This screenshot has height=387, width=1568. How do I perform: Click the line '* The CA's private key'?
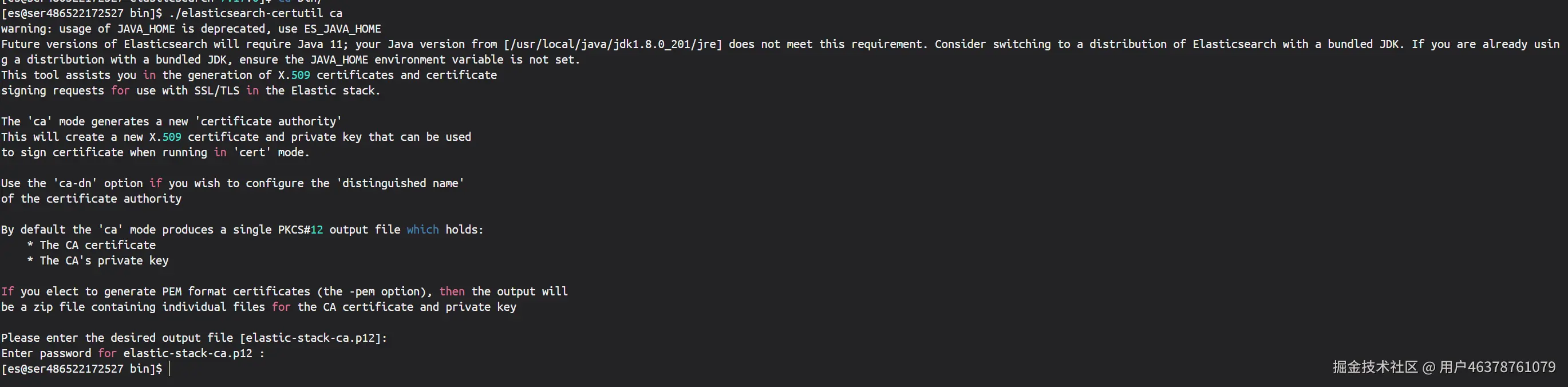coord(97,260)
